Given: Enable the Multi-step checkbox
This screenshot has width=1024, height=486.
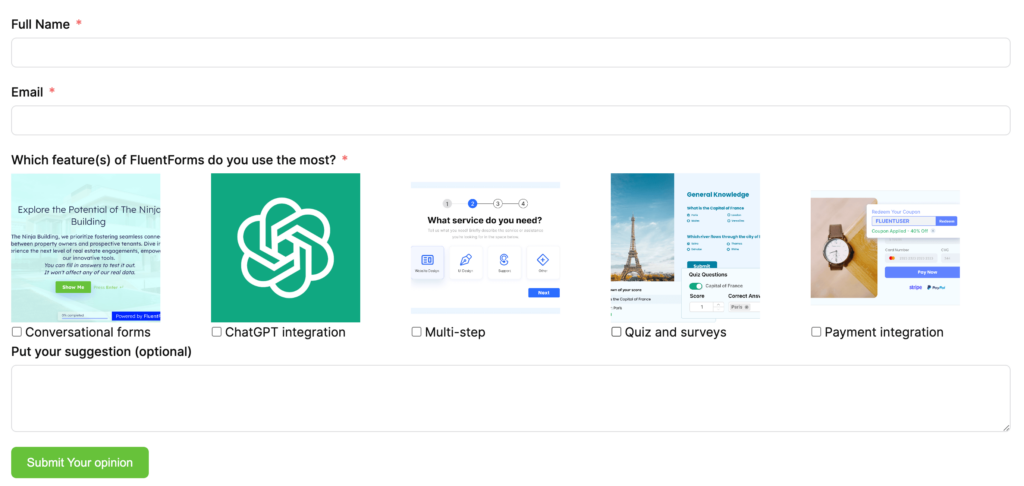Looking at the screenshot, I should tap(417, 332).
